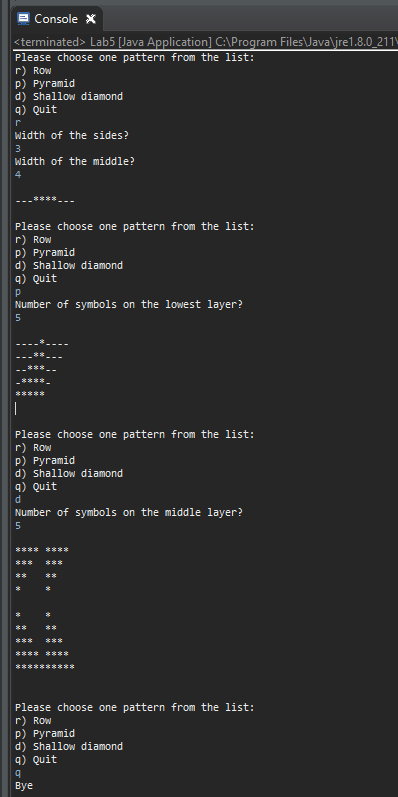This screenshot has width=398, height=797.
Task: Click the typed 'r' row input
Action: click(18, 123)
